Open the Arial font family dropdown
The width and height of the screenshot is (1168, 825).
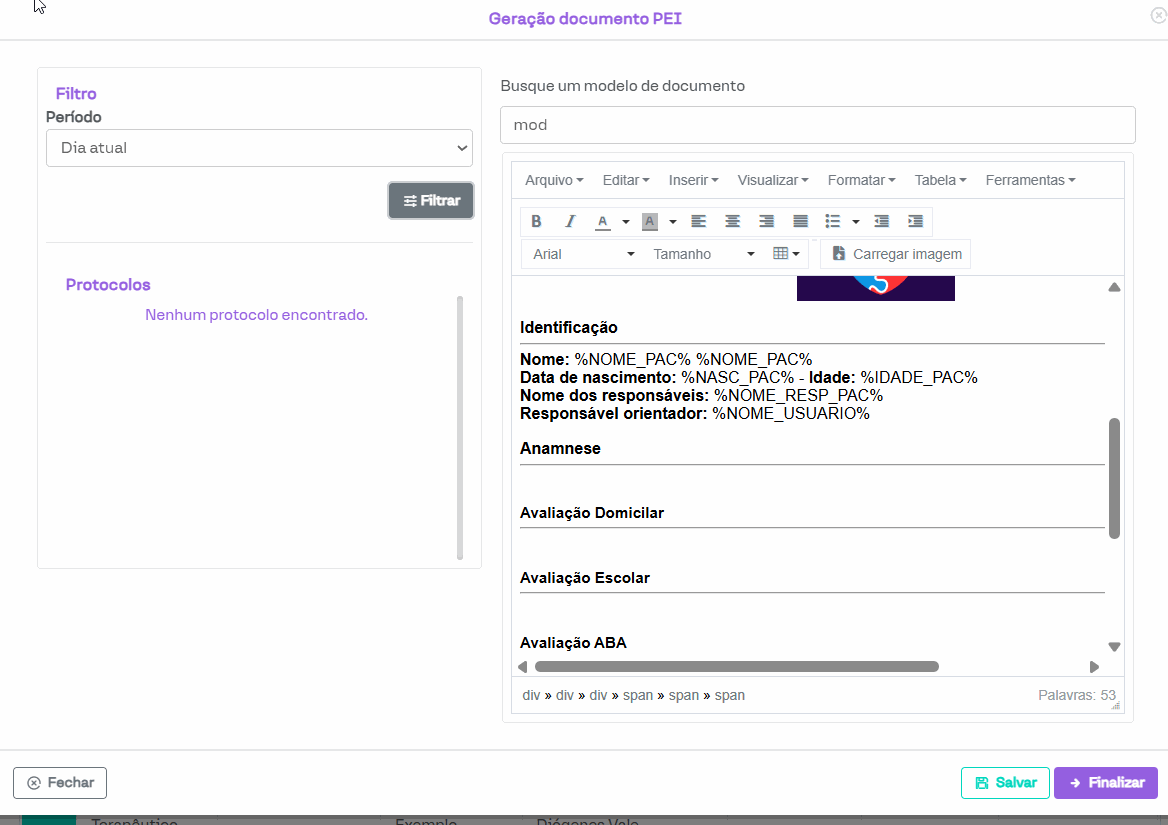tap(583, 254)
